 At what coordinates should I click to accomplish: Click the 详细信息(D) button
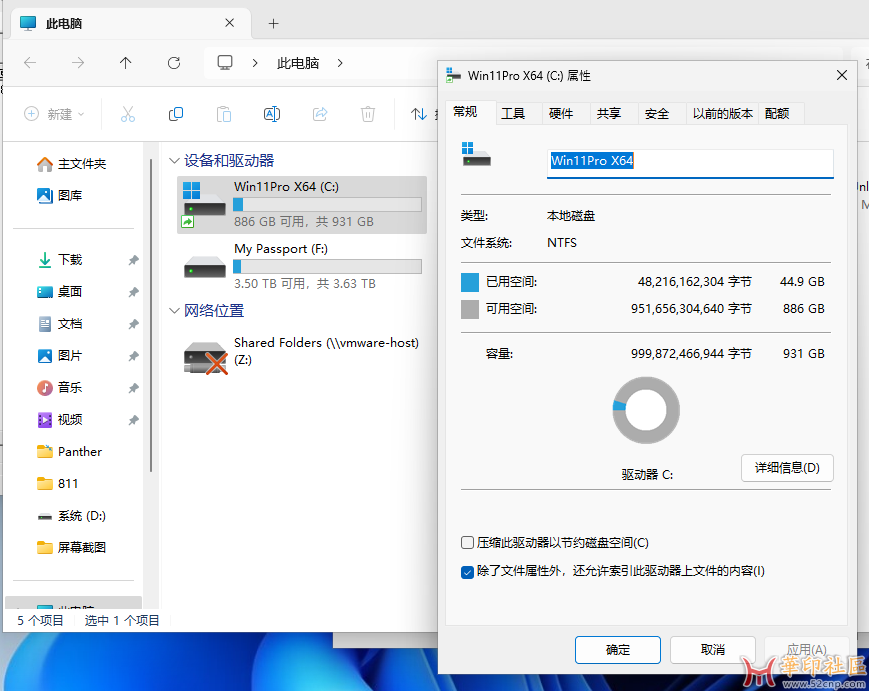[x=787, y=468]
